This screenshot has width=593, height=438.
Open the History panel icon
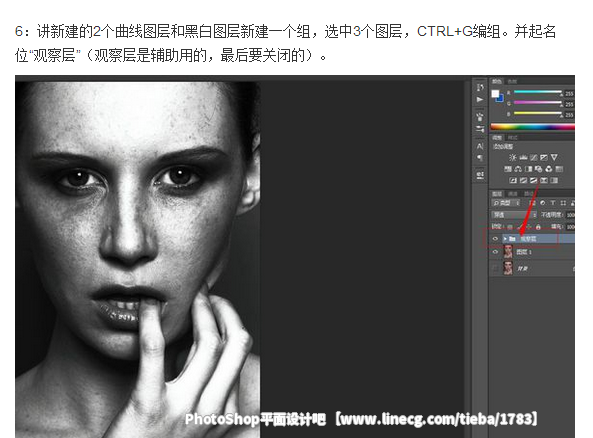(480, 87)
